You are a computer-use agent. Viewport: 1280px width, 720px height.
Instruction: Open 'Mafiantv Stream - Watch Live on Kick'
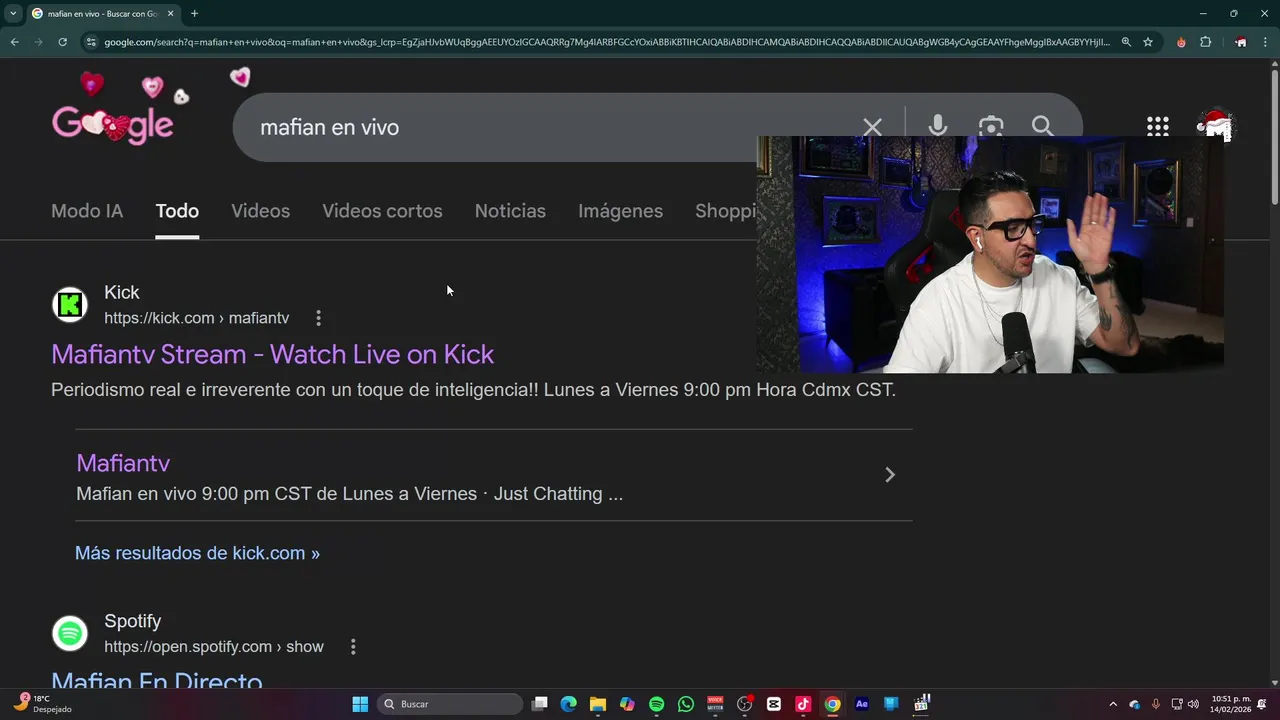pos(272,354)
